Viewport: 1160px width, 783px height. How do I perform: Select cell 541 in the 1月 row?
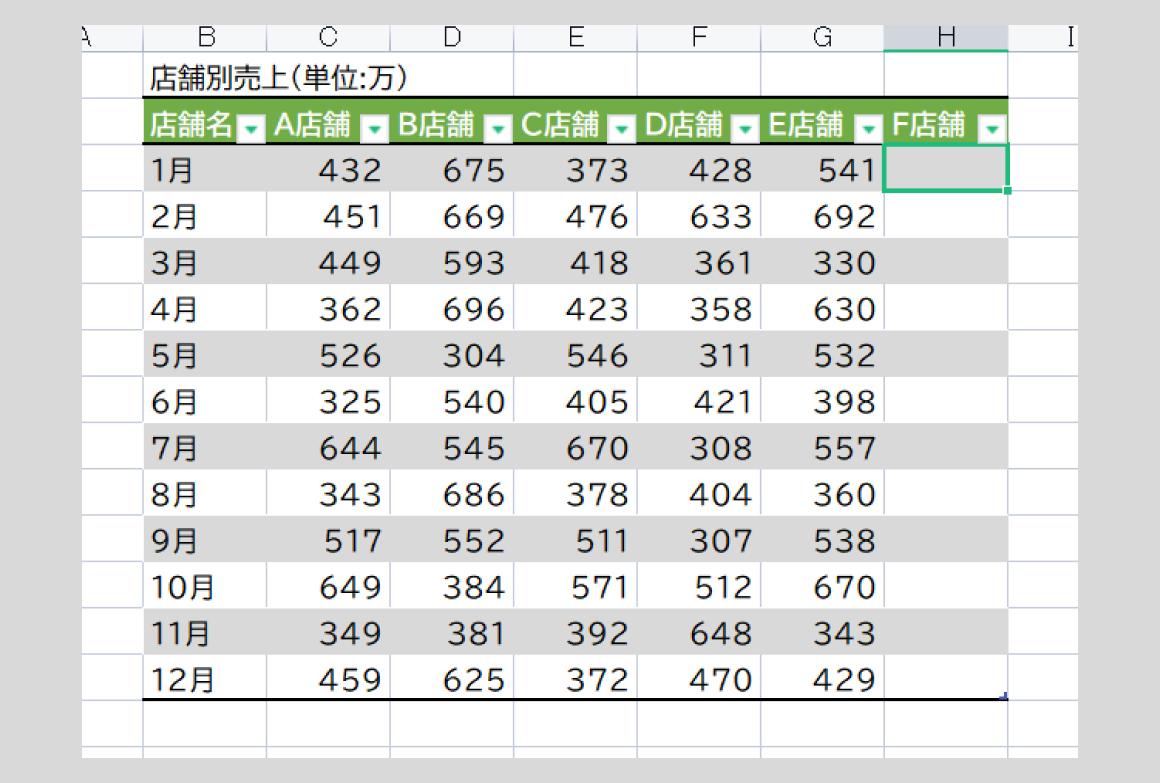823,169
